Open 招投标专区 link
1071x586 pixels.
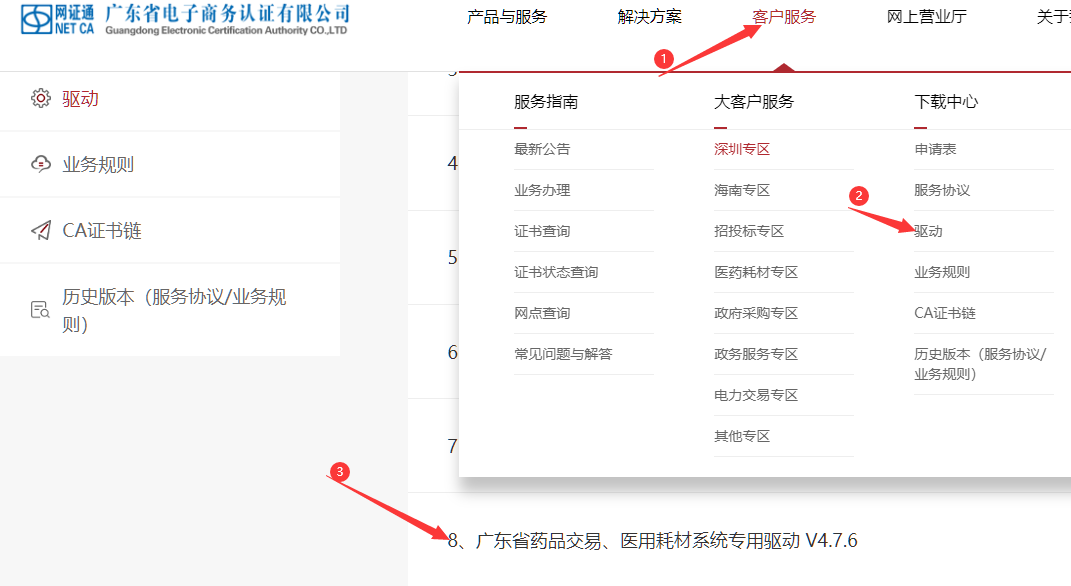click(749, 231)
